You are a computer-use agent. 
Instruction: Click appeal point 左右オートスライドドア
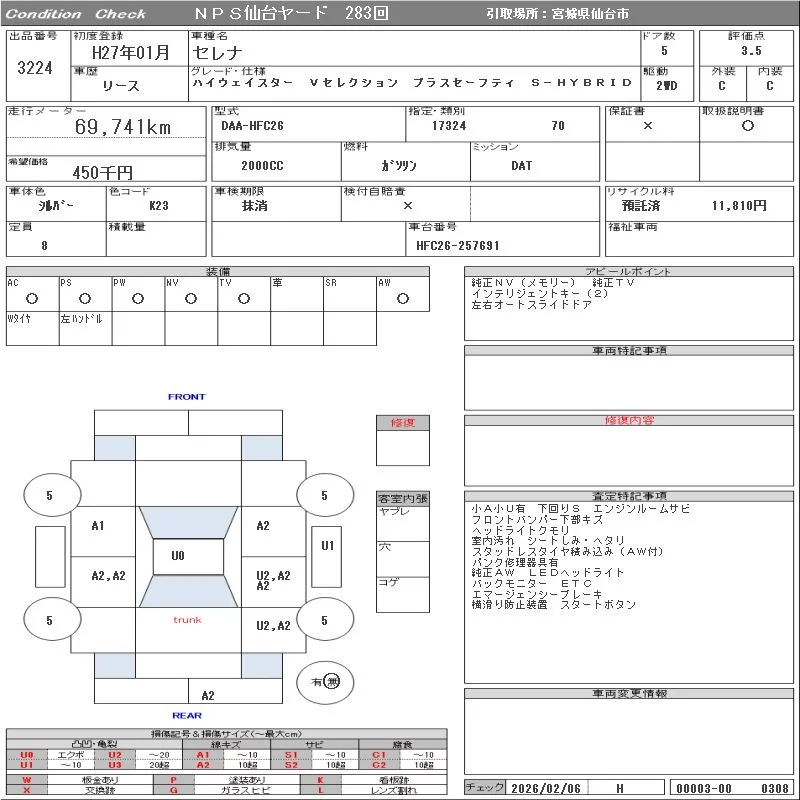(x=532, y=305)
